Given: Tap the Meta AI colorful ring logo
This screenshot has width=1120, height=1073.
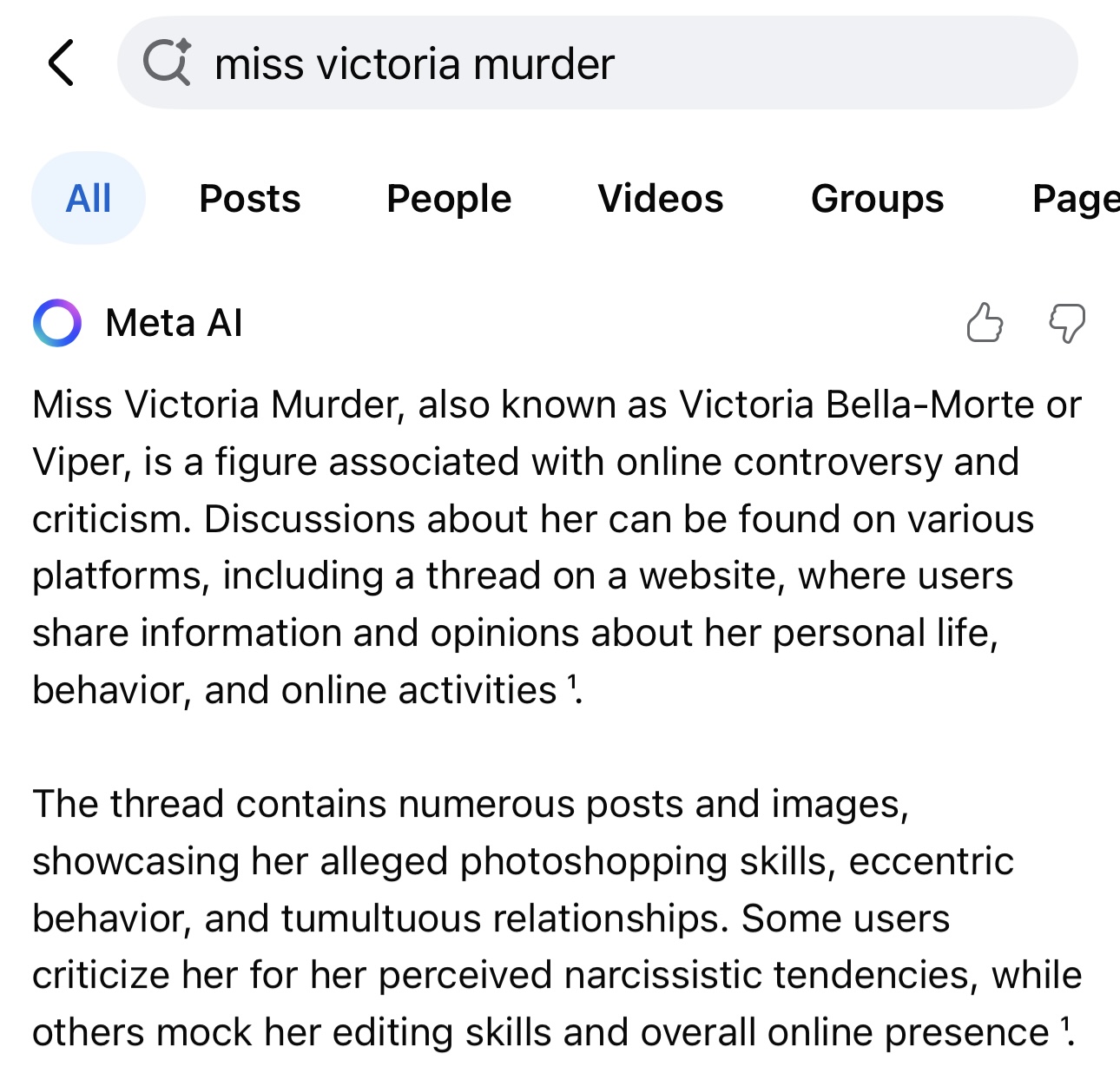Looking at the screenshot, I should click(x=57, y=323).
